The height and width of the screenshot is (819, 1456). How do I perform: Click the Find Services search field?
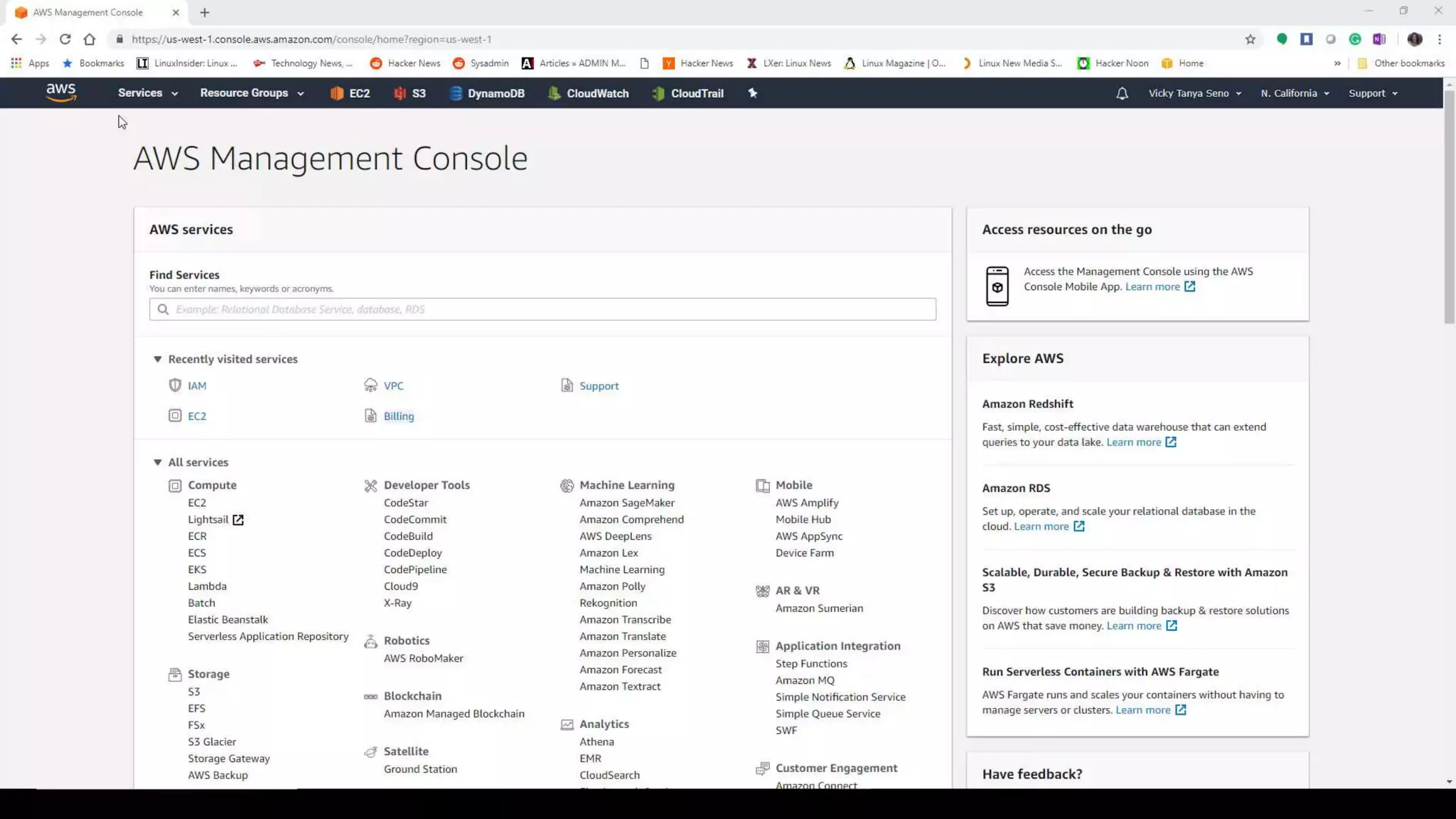click(542, 309)
